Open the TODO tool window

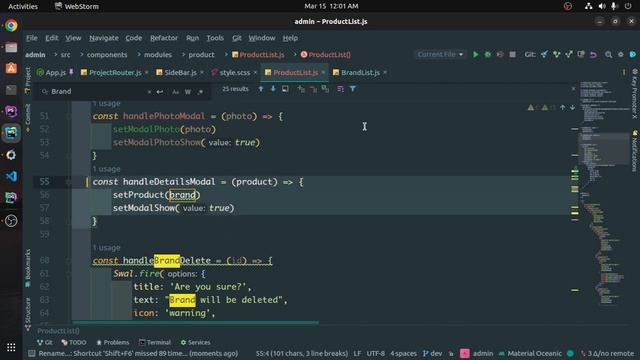pyautogui.click(x=73, y=342)
